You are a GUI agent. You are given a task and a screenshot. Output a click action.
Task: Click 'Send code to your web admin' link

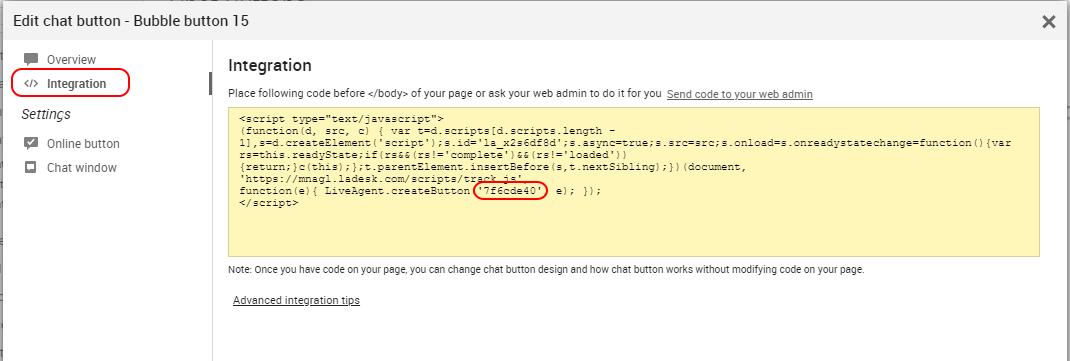point(740,94)
